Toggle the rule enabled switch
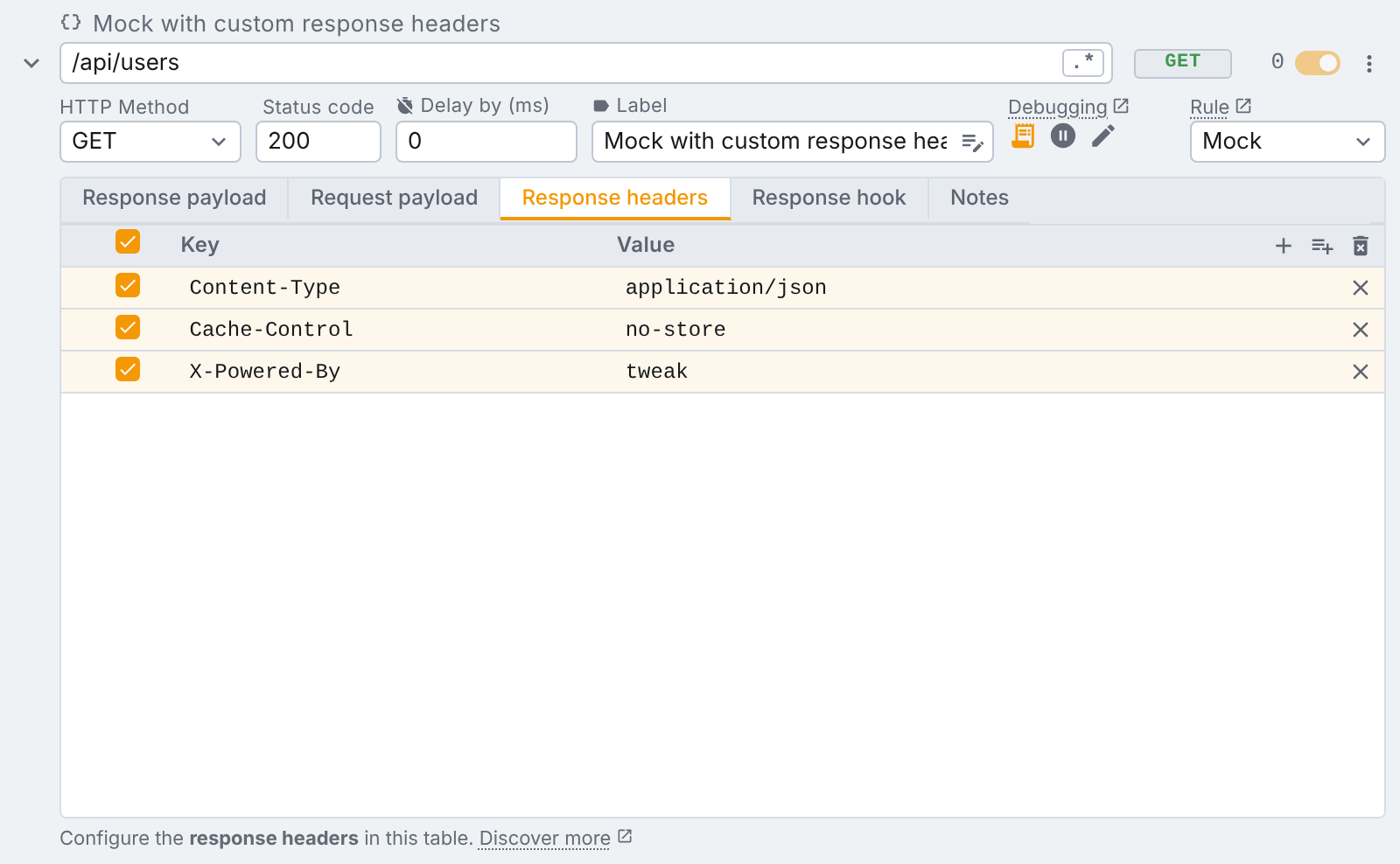Viewport: 1400px width, 864px height. coord(1318,63)
